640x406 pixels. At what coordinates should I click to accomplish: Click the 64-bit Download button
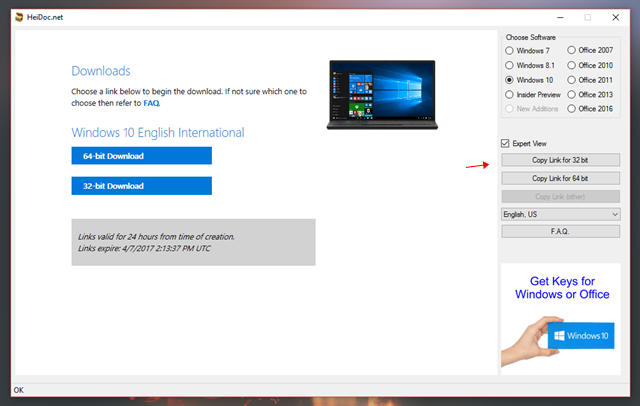click(141, 156)
